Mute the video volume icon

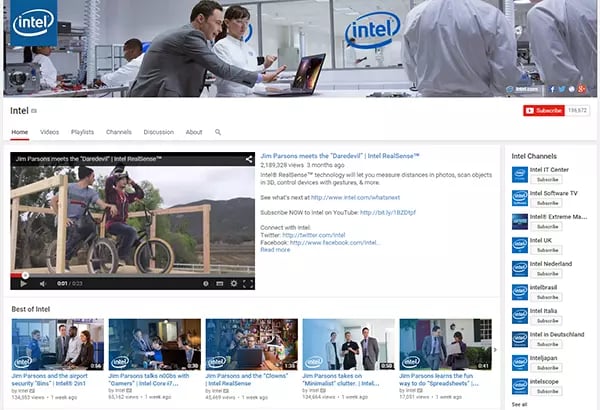pos(43,284)
